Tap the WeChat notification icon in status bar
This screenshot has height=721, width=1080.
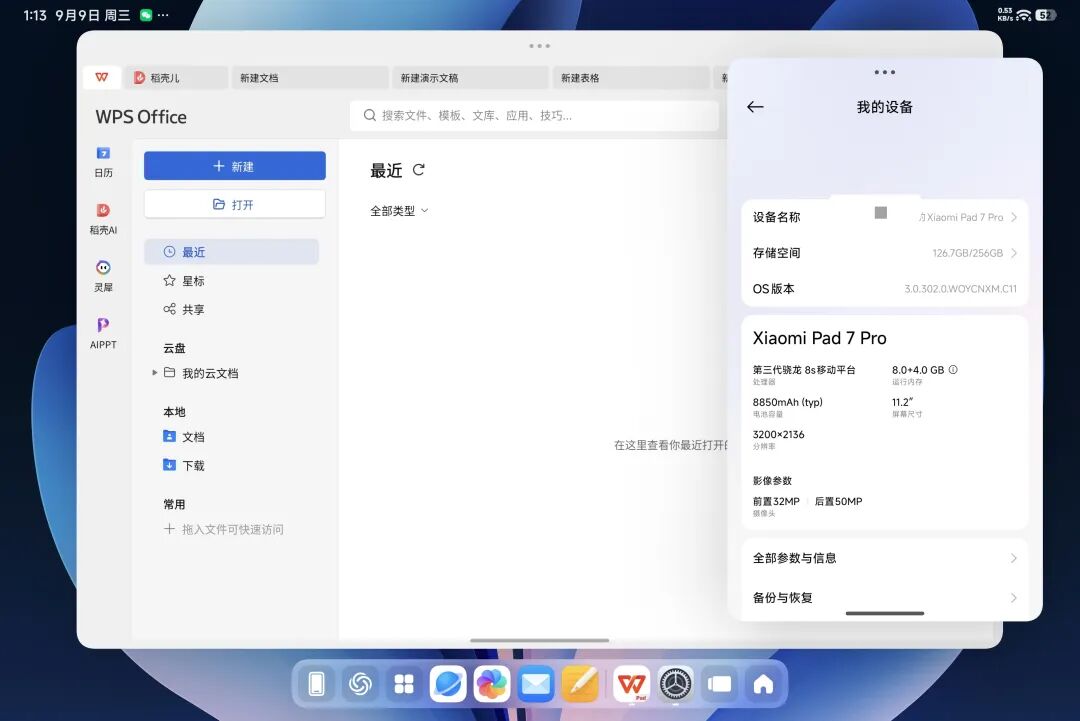click(x=146, y=15)
